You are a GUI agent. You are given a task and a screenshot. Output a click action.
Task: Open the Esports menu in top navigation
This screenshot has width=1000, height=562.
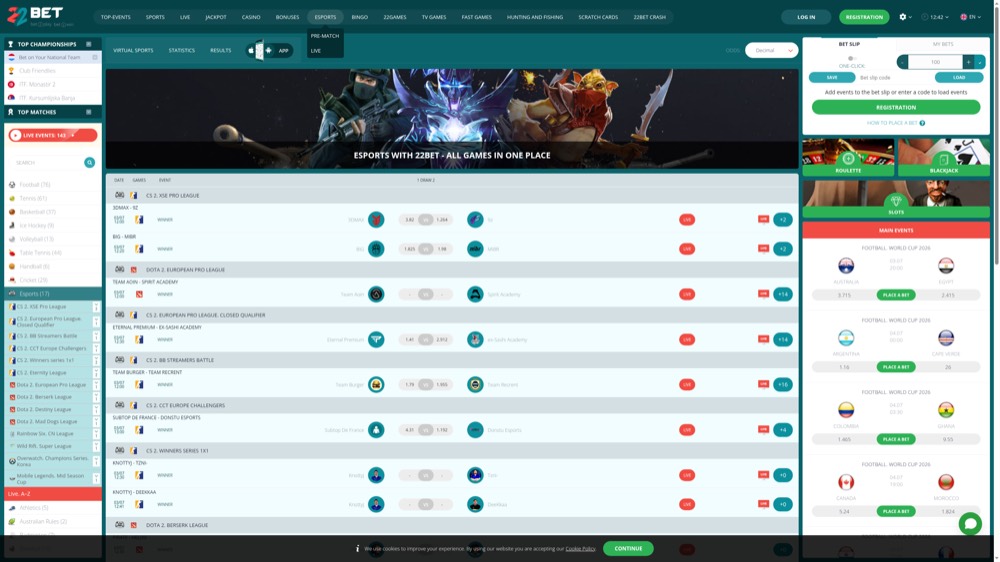325,17
